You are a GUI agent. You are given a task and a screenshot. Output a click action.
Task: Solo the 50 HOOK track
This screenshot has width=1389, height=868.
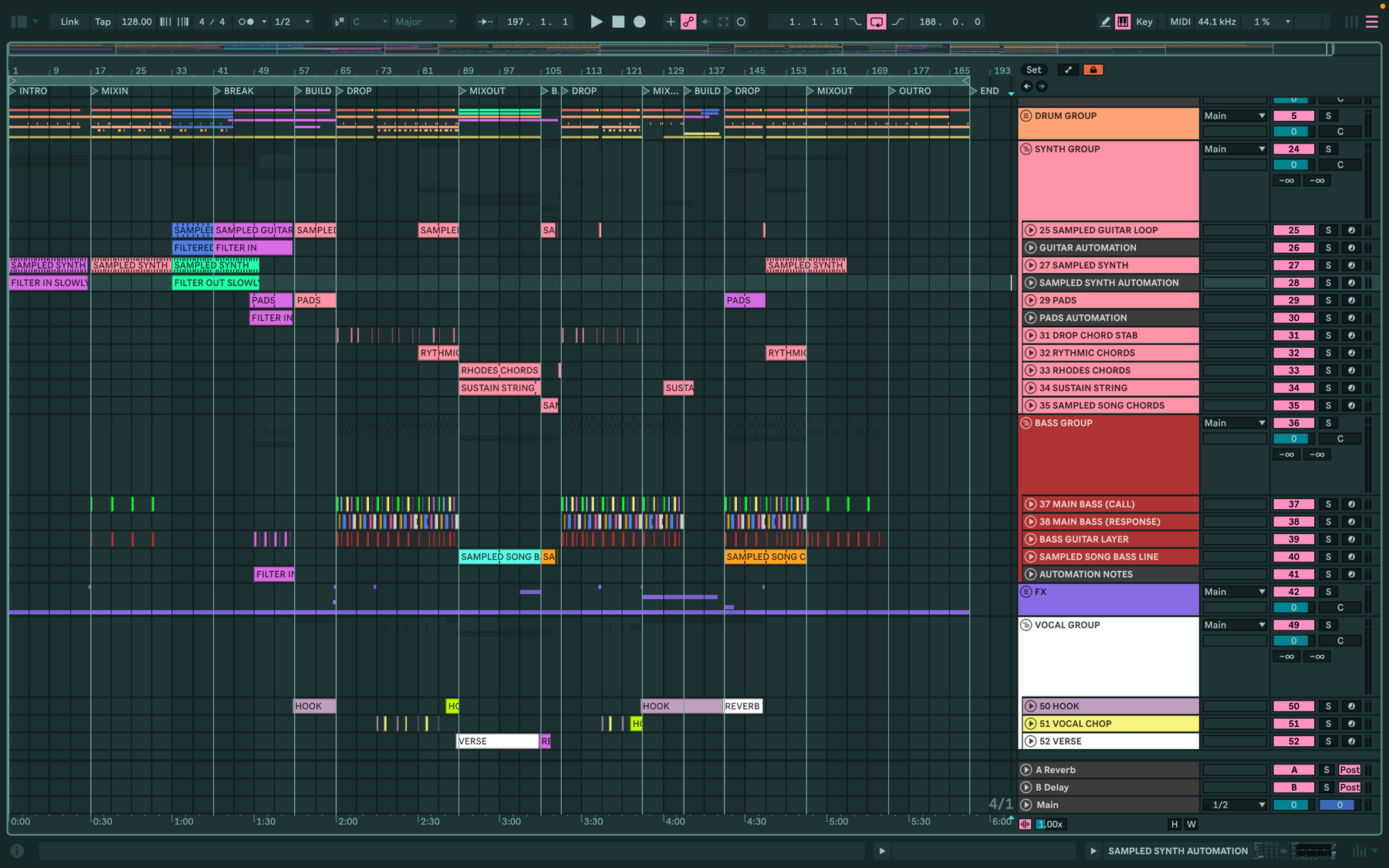(x=1328, y=706)
